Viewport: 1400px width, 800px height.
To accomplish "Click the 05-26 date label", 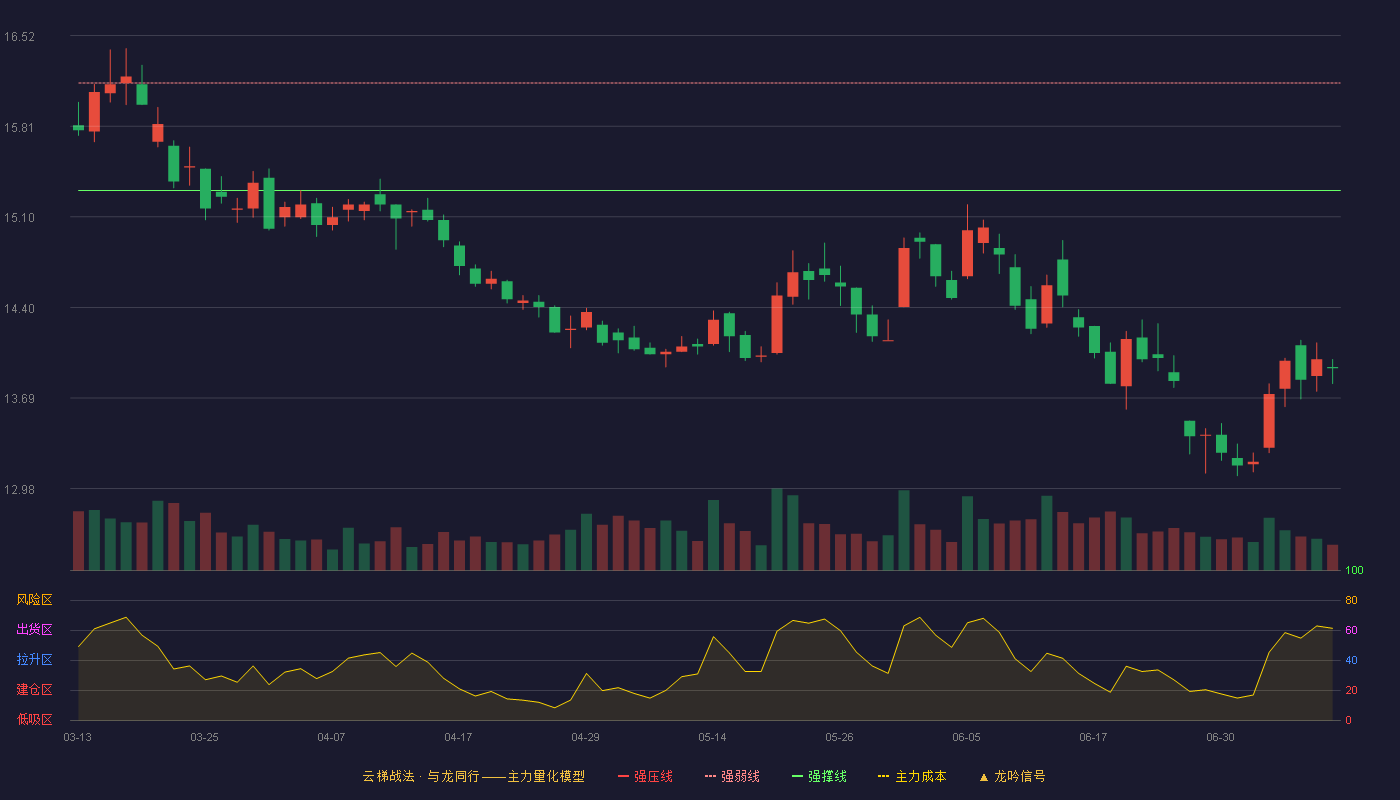I will pos(839,737).
